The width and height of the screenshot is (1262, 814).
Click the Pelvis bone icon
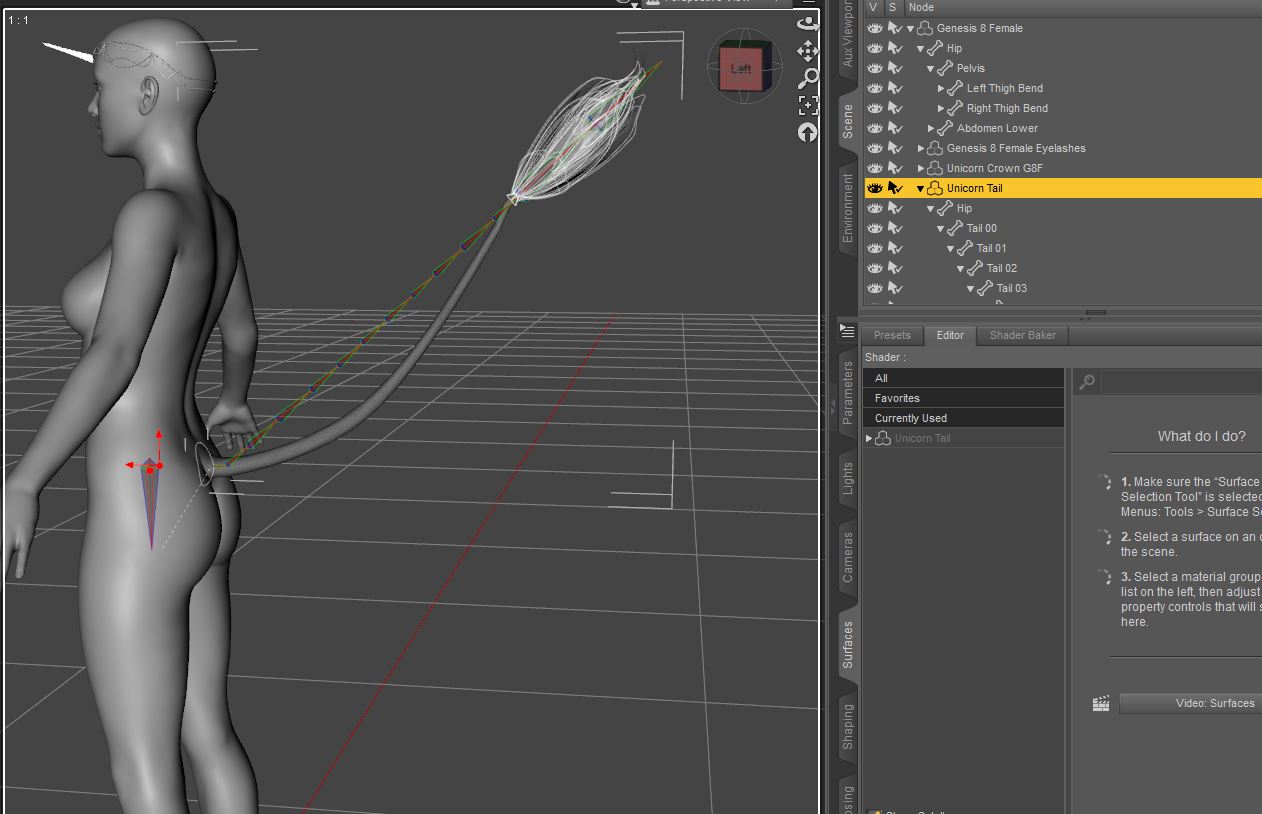click(945, 68)
